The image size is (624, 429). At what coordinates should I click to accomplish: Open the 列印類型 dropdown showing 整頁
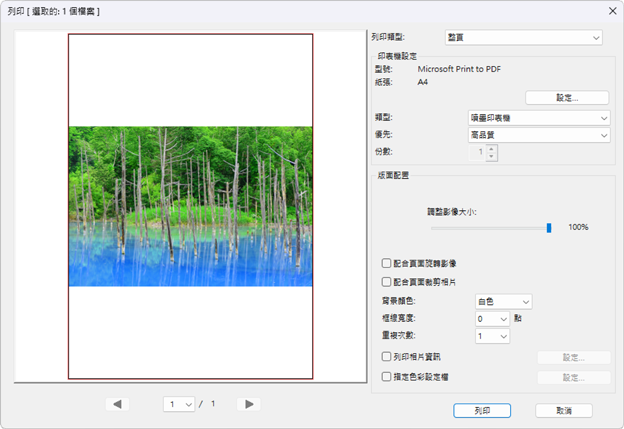click(x=523, y=38)
